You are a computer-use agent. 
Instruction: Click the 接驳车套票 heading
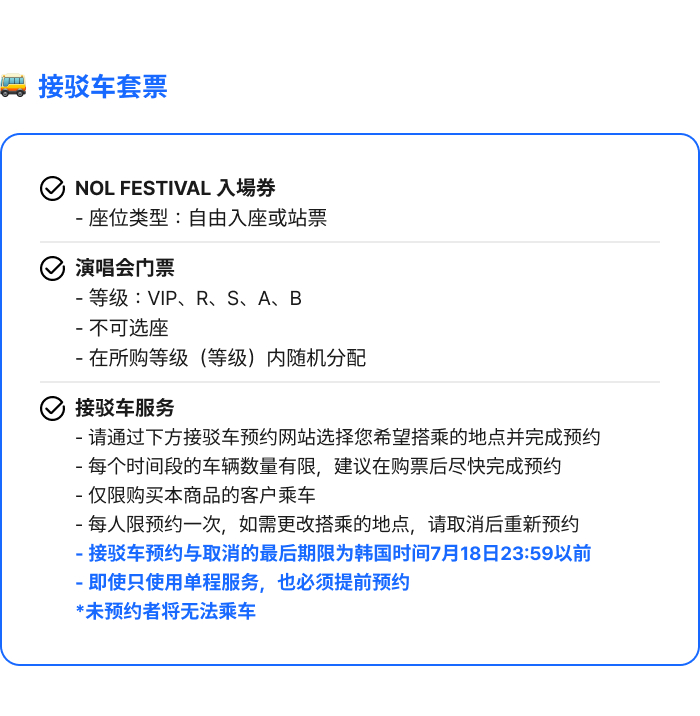pos(103,86)
